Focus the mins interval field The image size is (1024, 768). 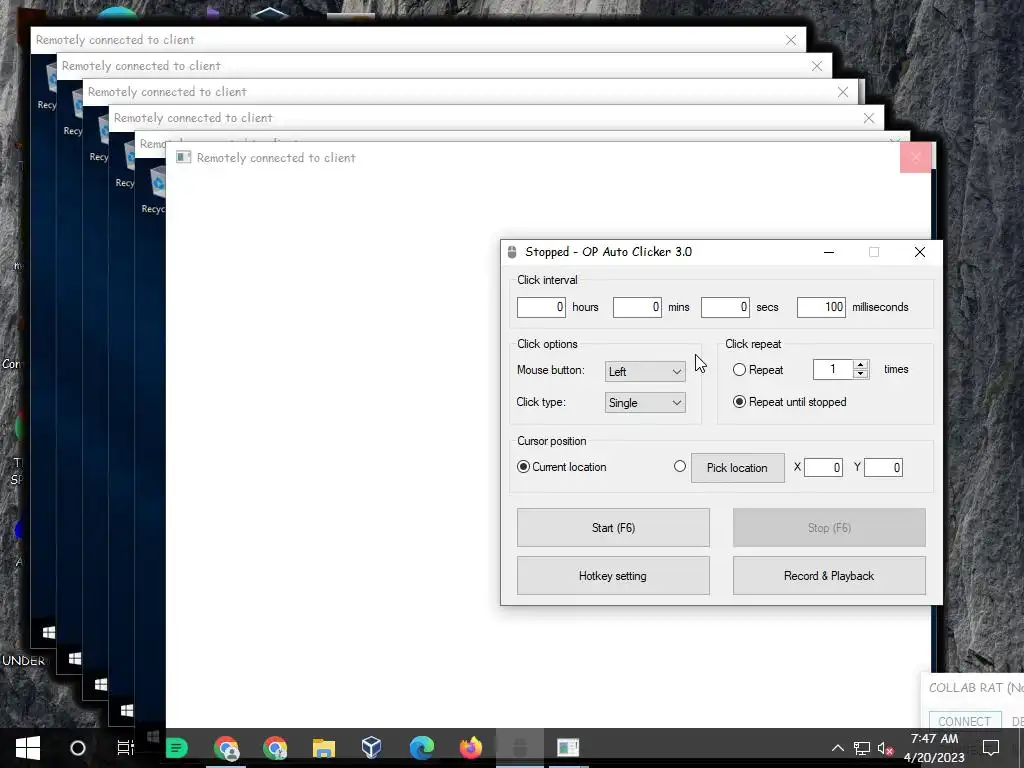(x=637, y=307)
